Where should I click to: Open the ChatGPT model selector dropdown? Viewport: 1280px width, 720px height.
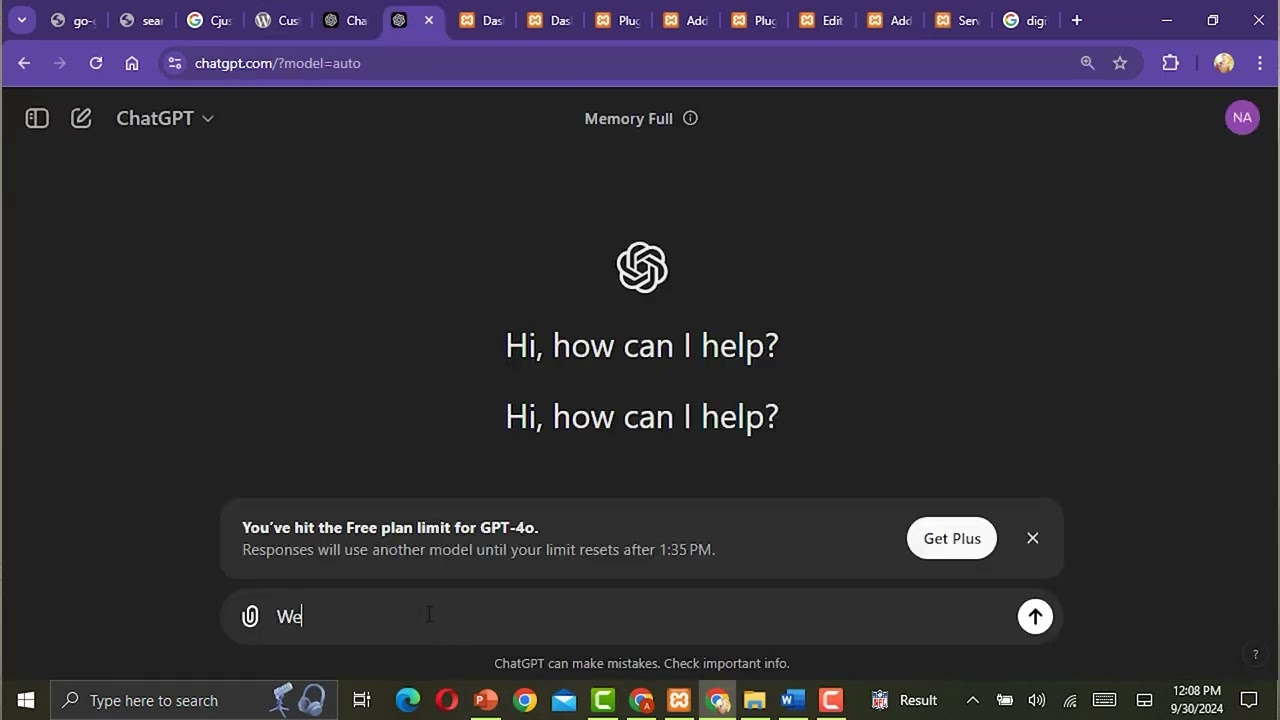[x=165, y=118]
